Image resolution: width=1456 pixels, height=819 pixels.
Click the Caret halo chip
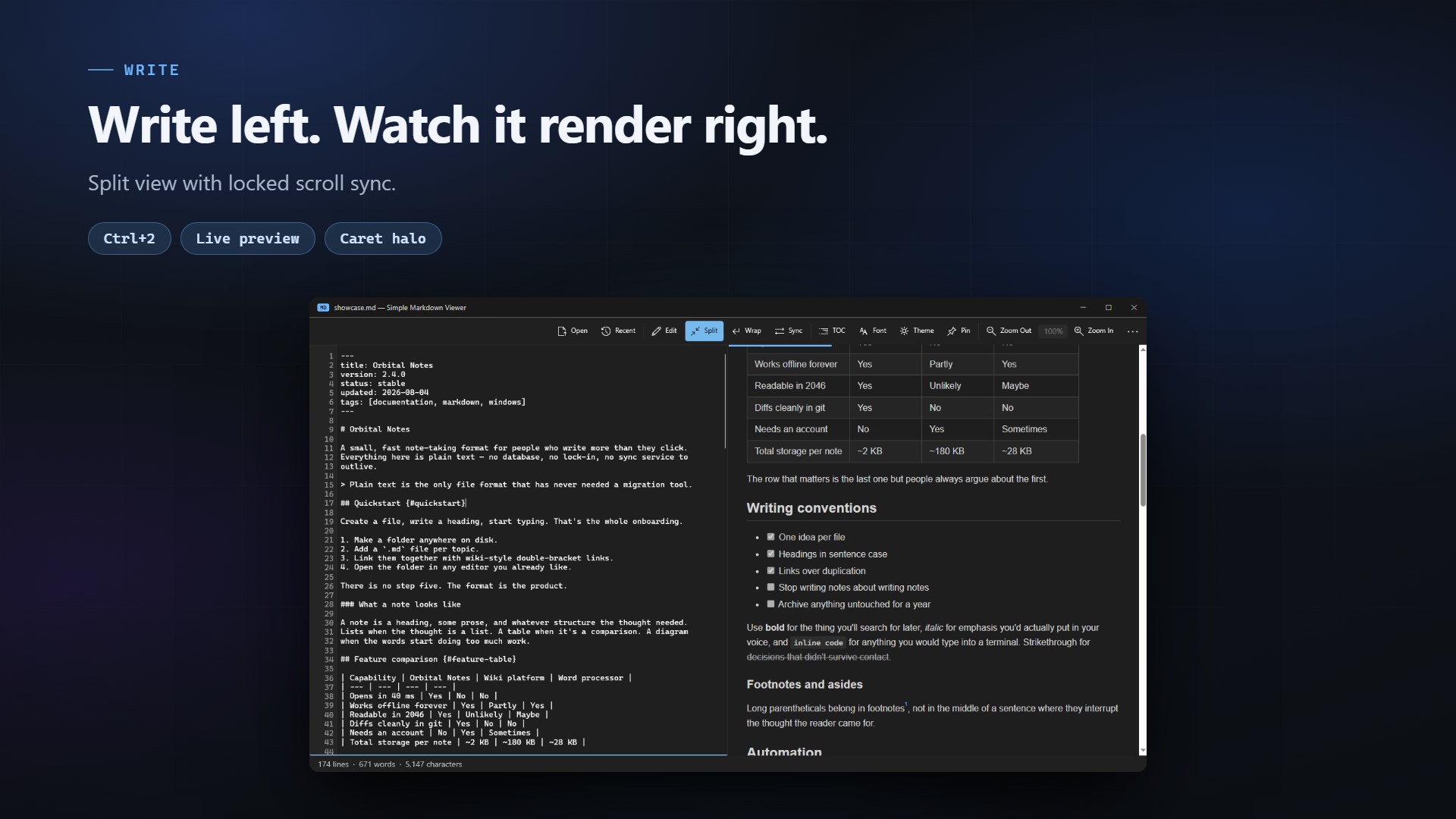pos(383,238)
